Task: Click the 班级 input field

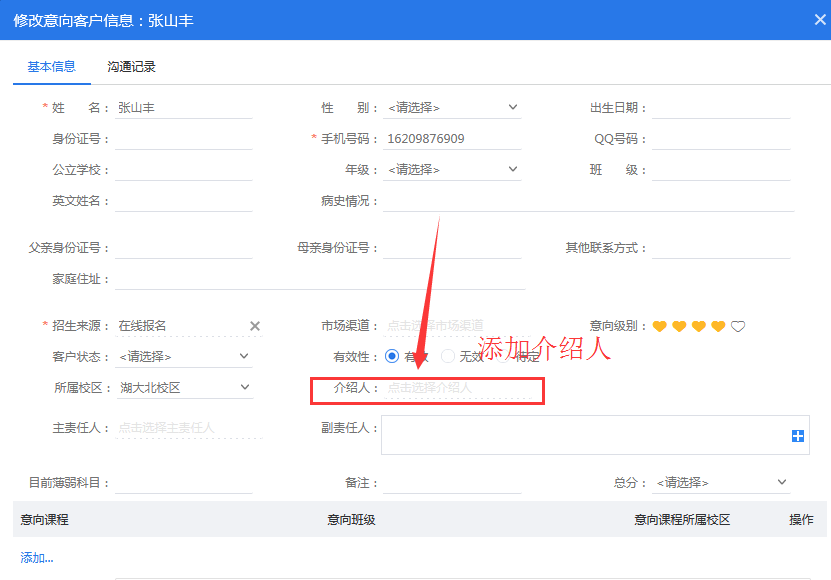Action: (x=721, y=170)
